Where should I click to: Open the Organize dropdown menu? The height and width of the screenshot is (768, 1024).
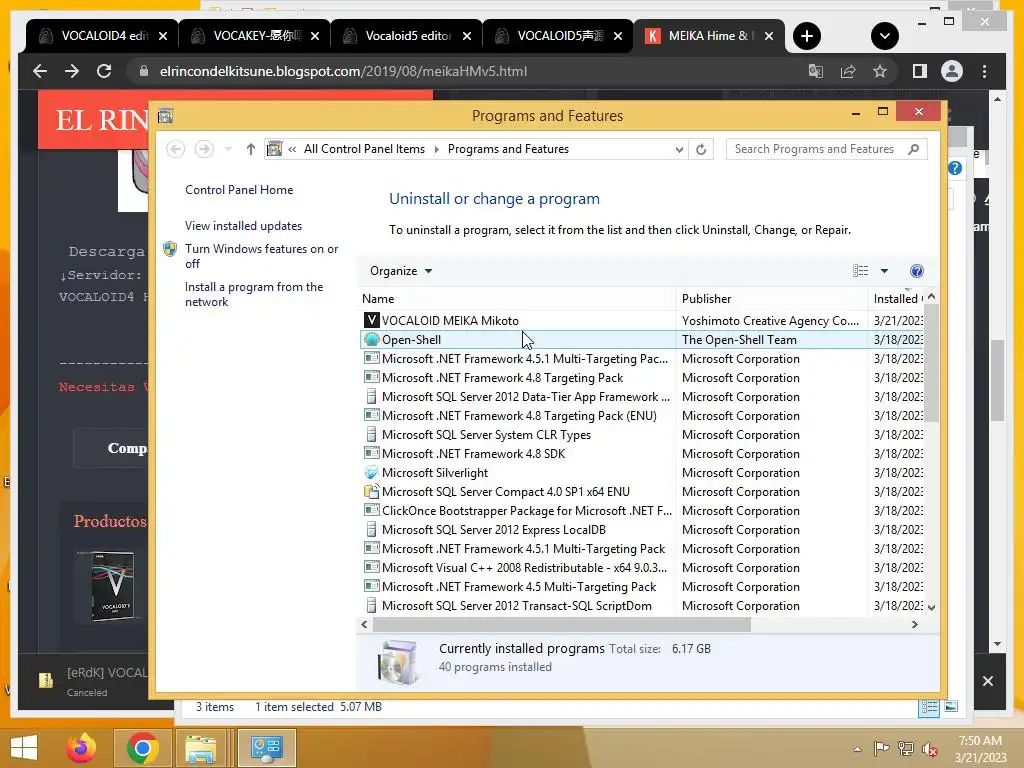(x=400, y=270)
